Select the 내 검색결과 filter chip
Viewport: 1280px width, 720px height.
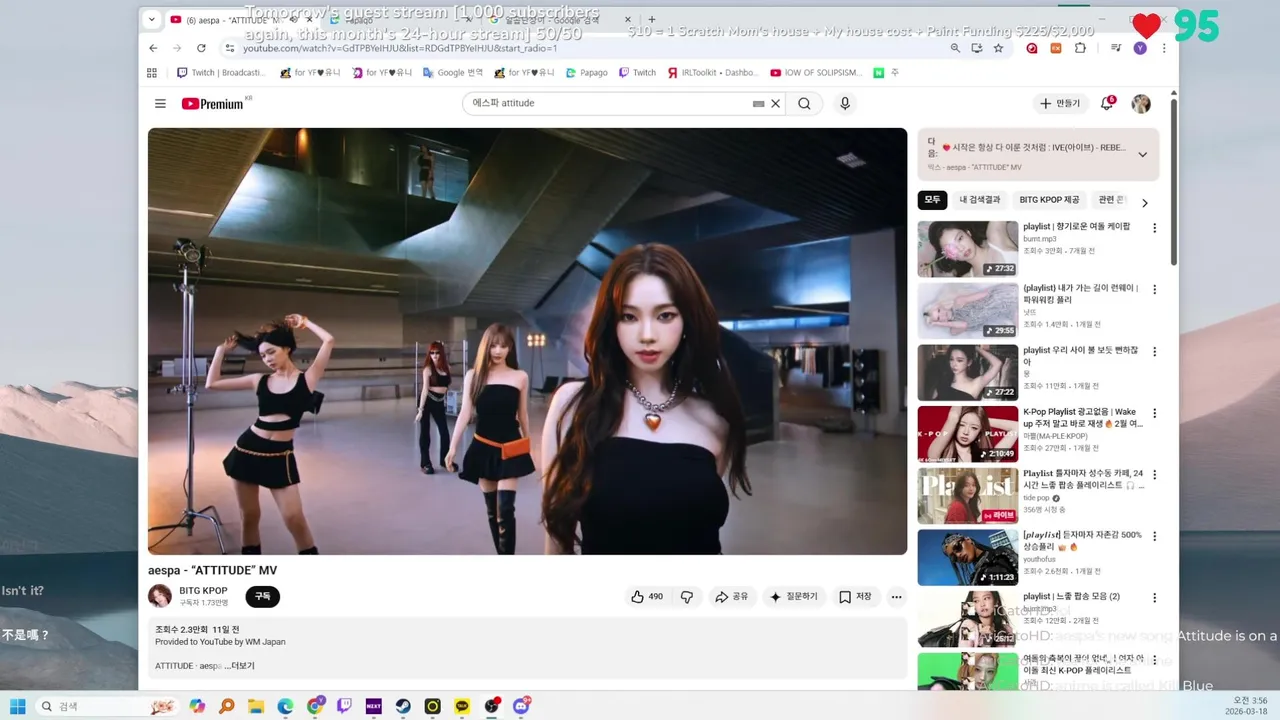coord(979,200)
